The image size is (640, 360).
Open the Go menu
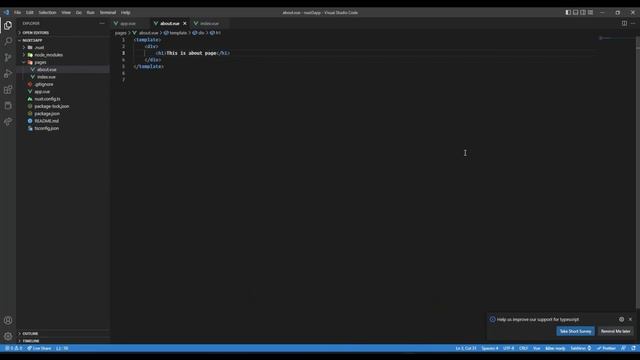[x=79, y=13]
